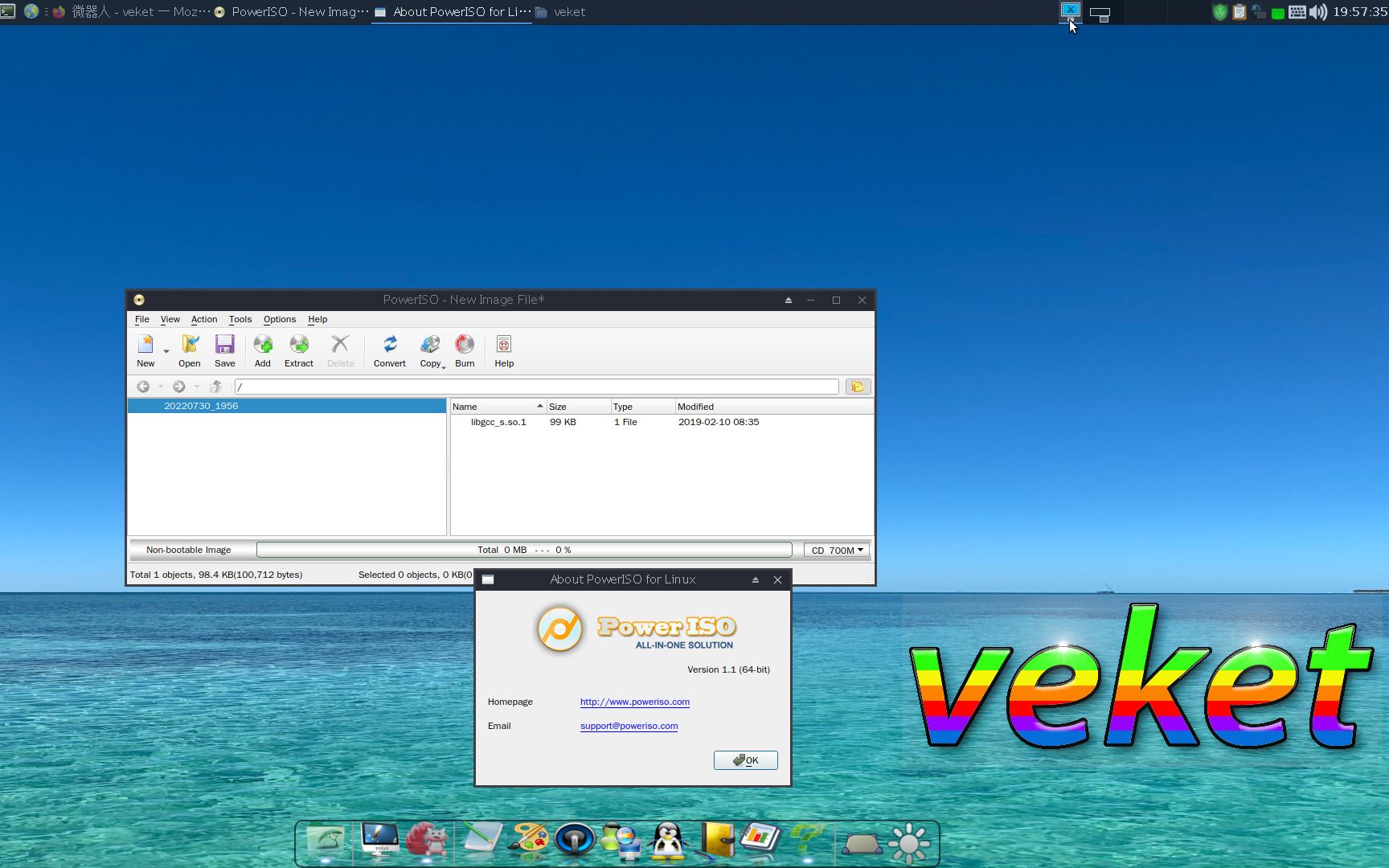Click the green shield tray icon

pos(1219,12)
